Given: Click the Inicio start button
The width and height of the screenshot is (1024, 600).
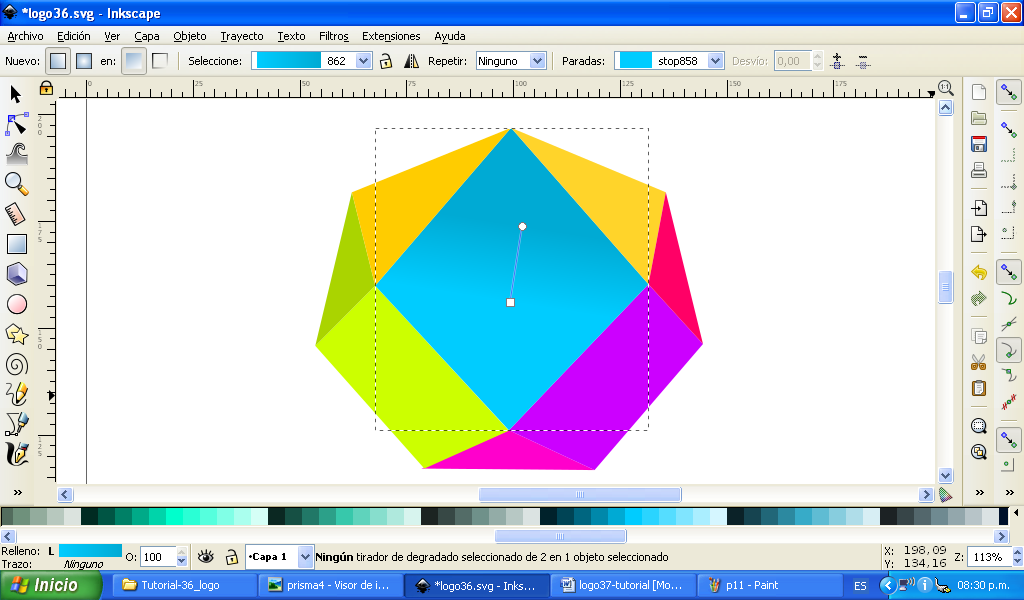Looking at the screenshot, I should (50, 585).
